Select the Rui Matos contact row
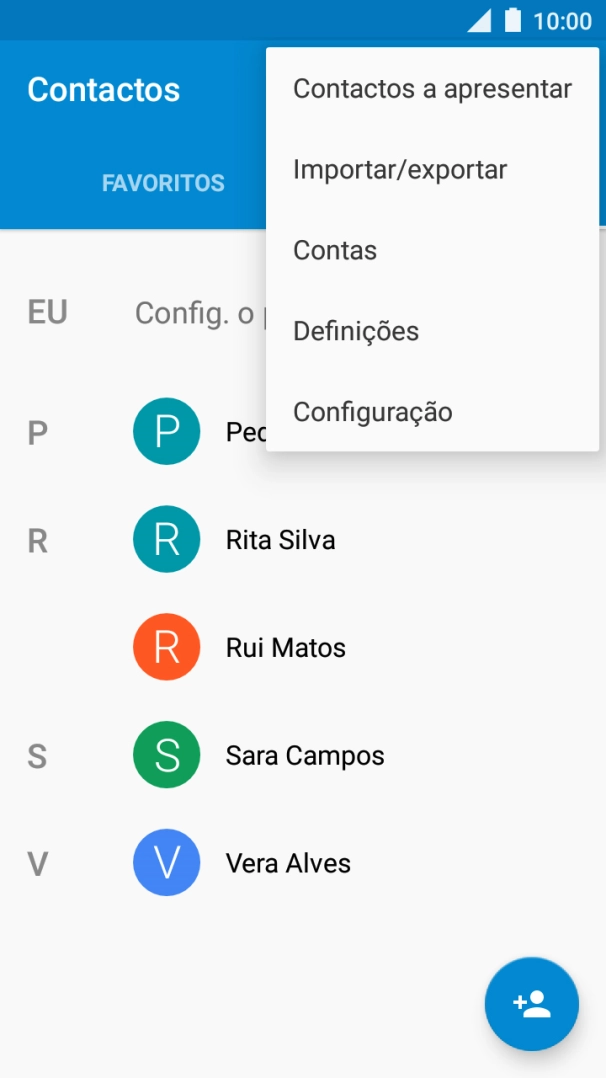 pyautogui.click(x=285, y=647)
